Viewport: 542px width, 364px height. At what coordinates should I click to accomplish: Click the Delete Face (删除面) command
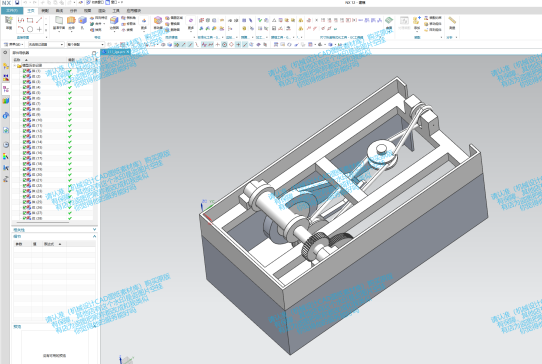click(172, 30)
